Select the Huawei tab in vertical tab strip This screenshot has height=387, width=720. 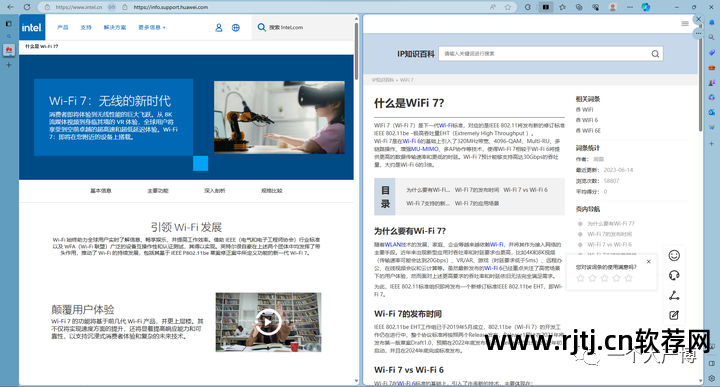(x=9, y=50)
